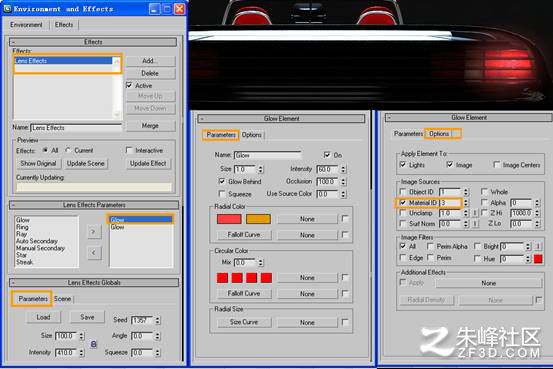The width and height of the screenshot is (553, 369).
Task: Click the Save button
Action: 87,317
